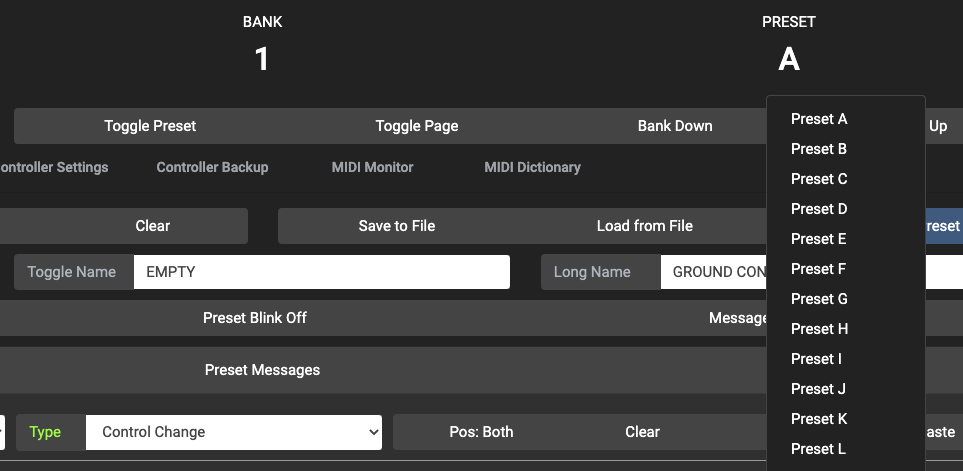This screenshot has height=471, width=963.
Task: Toggle the Pos: Both setting
Action: [481, 432]
